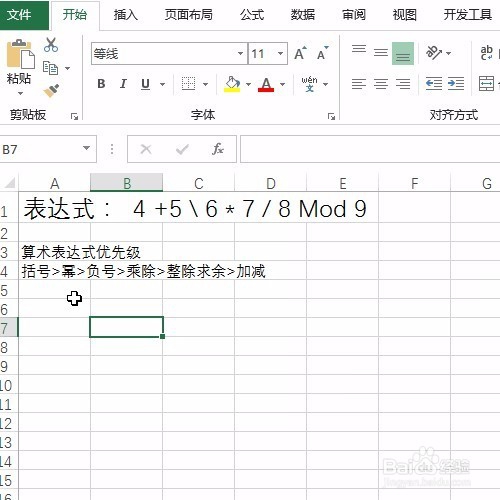This screenshot has width=500, height=500.
Task: Expand the Name Box dropdown
Action: [86, 148]
